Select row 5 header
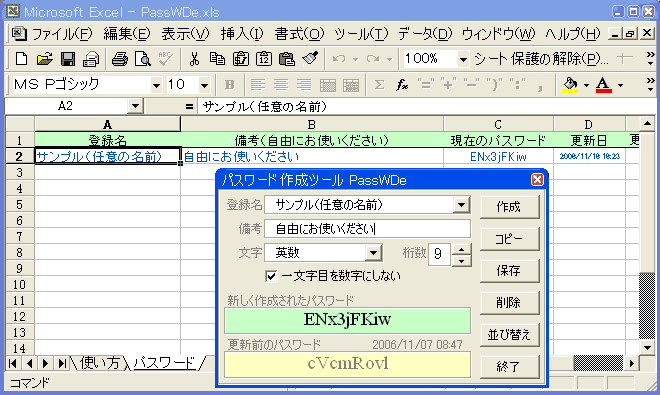Viewport: 660px width, 395px height. tap(19, 205)
